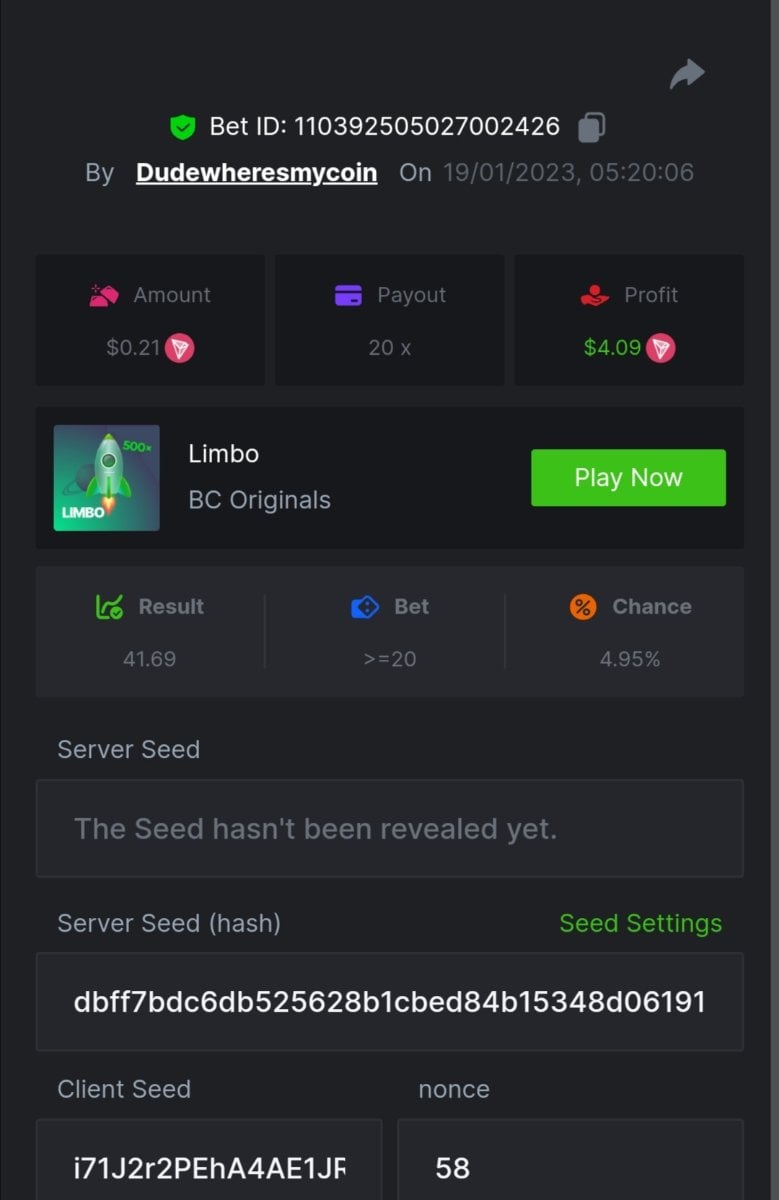Select the Server Seed hash field

pyautogui.click(x=389, y=1001)
